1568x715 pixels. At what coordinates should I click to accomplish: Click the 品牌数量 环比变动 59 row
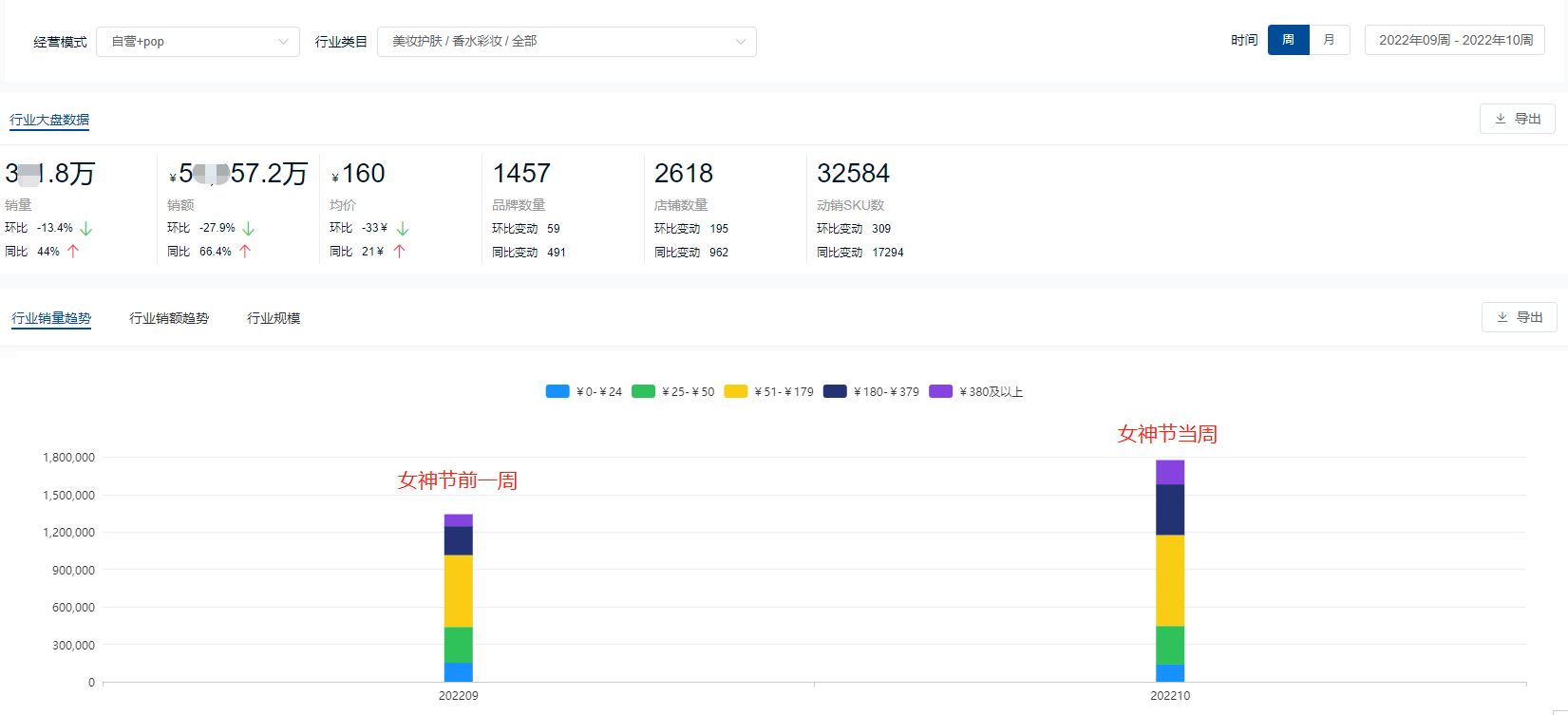(526, 229)
